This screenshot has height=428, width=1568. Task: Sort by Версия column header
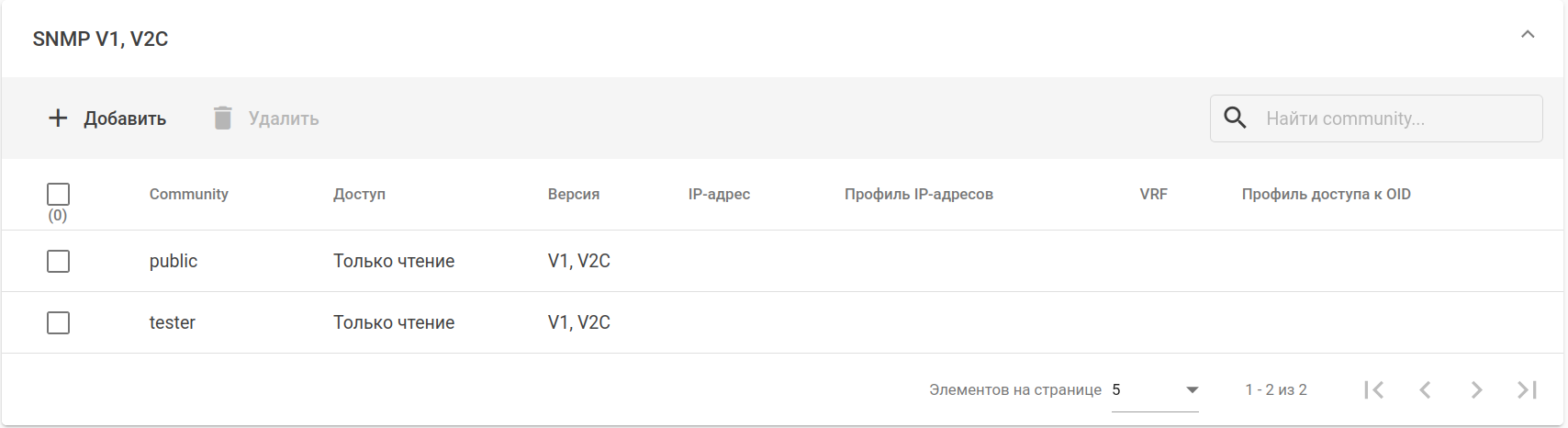click(573, 194)
